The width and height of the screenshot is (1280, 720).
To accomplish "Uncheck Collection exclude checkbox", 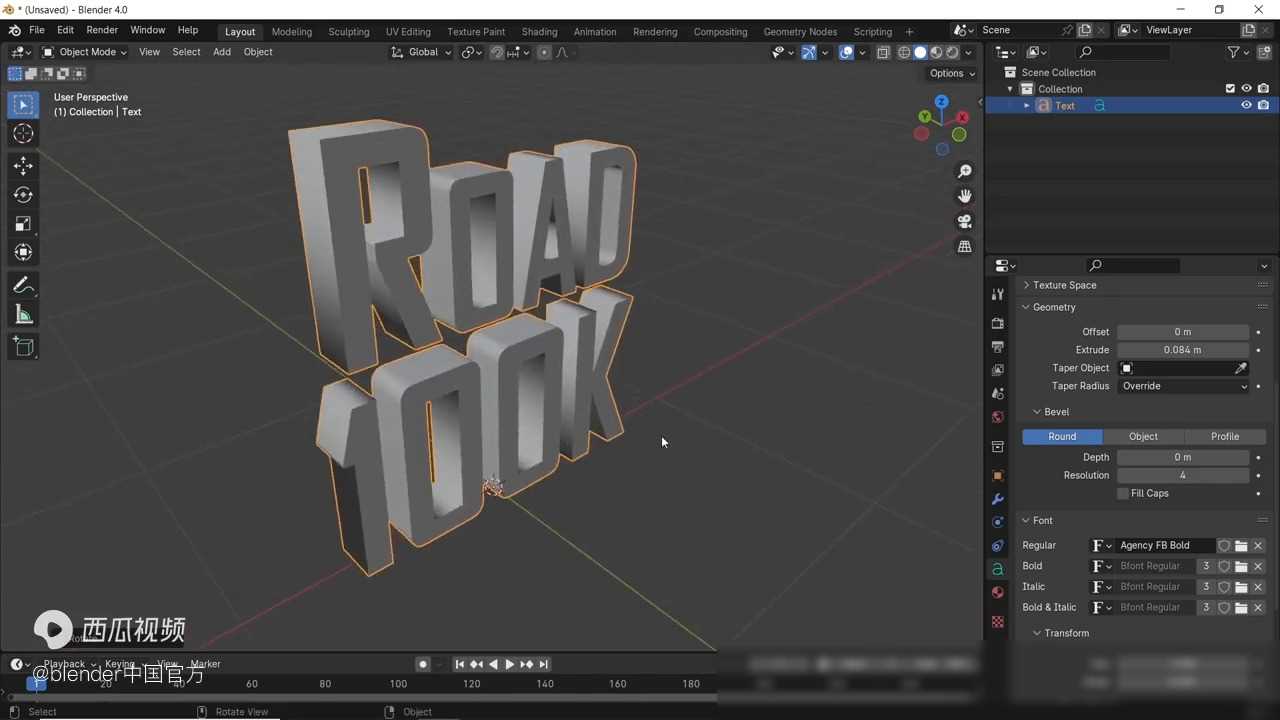I will click(x=1230, y=89).
